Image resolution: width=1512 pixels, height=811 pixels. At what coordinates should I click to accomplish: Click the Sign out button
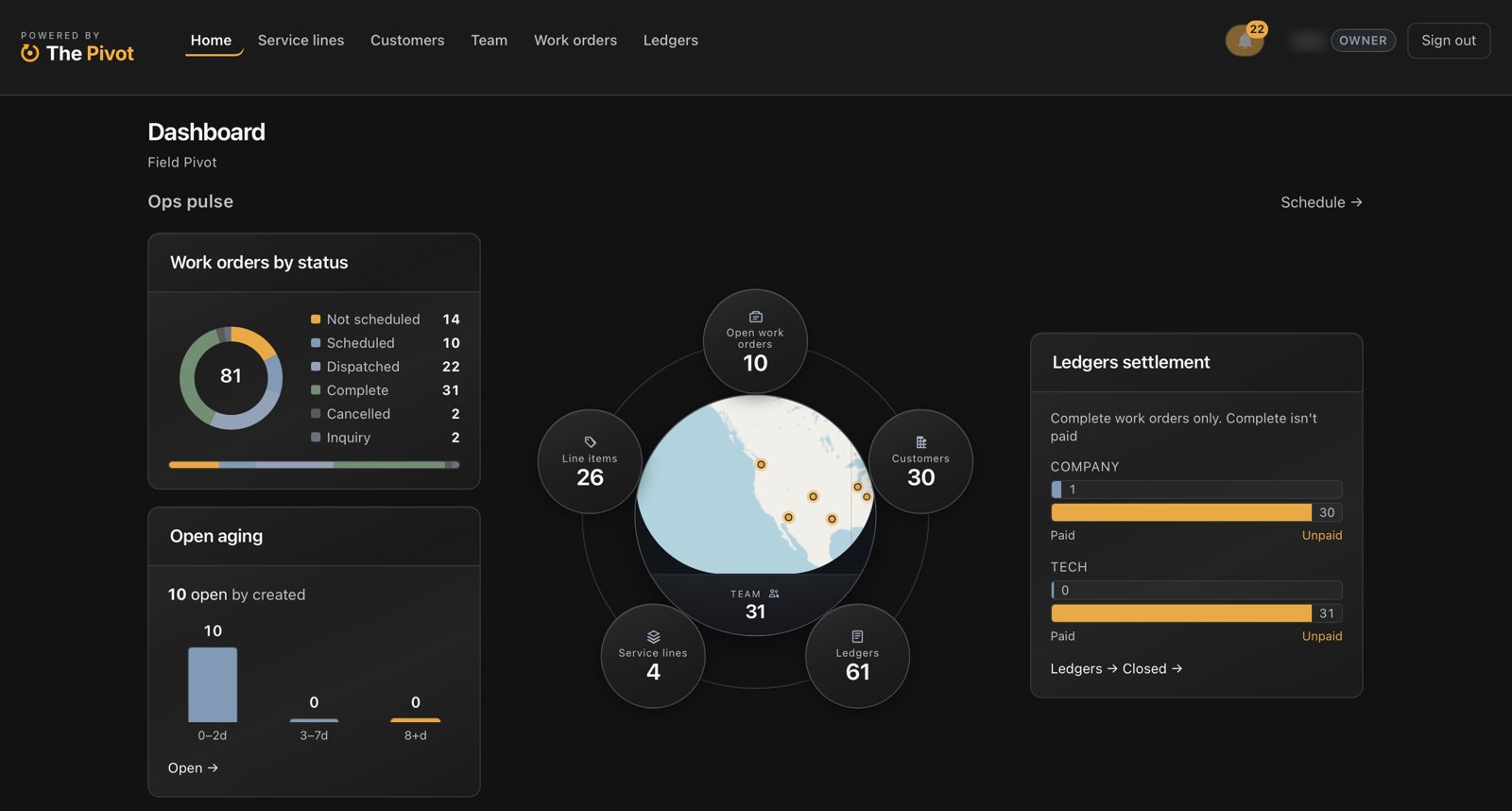pyautogui.click(x=1449, y=41)
